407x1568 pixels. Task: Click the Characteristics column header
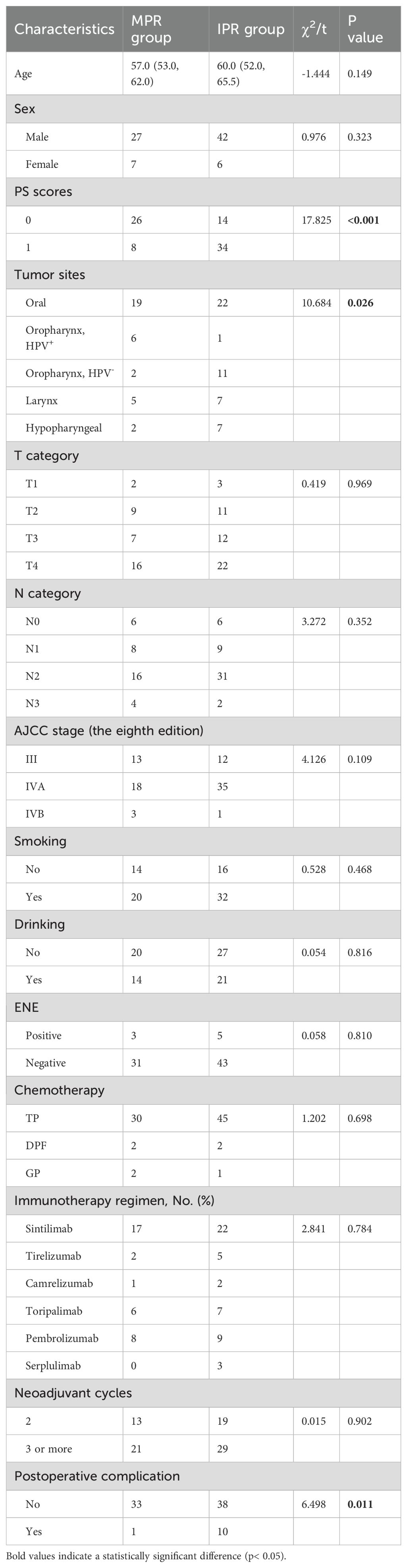click(x=64, y=29)
